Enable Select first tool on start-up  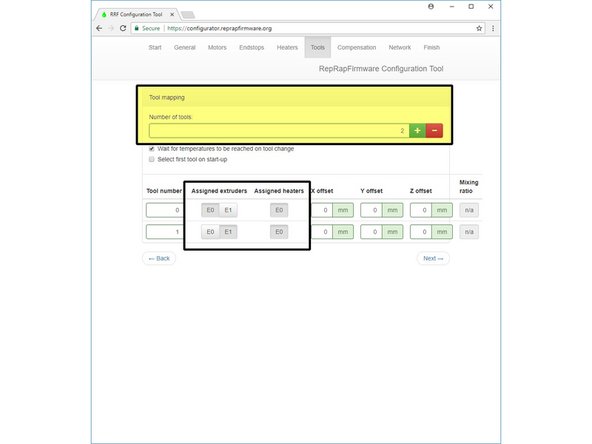point(151,159)
